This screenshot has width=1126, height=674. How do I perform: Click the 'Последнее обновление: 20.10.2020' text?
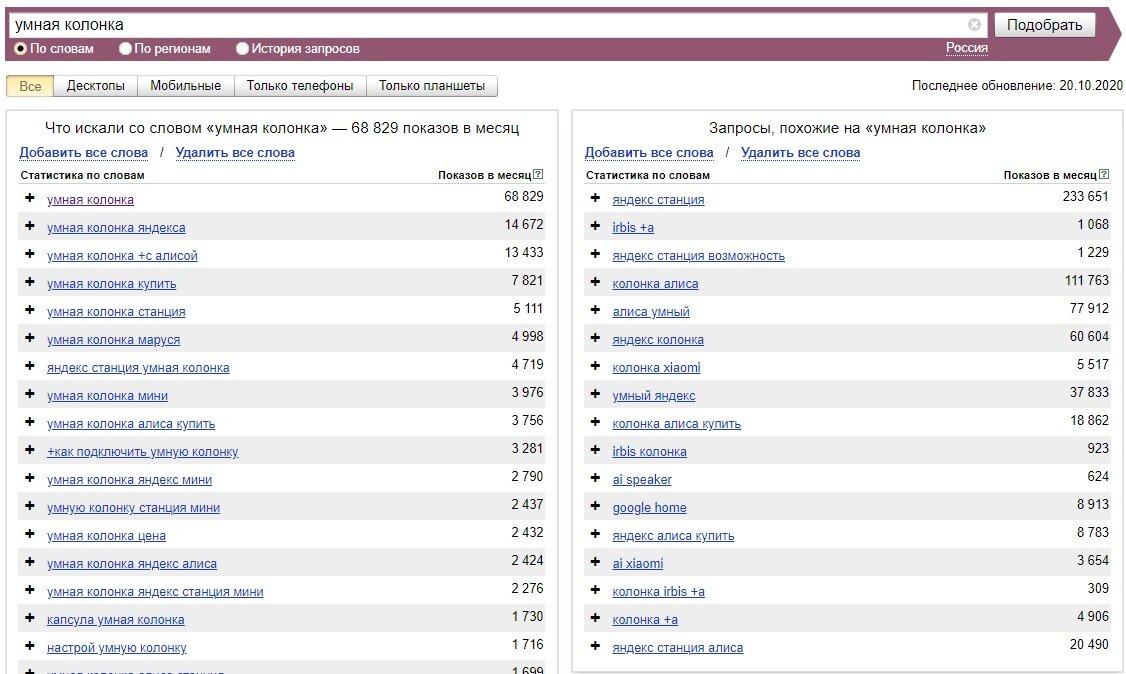coord(1017,85)
